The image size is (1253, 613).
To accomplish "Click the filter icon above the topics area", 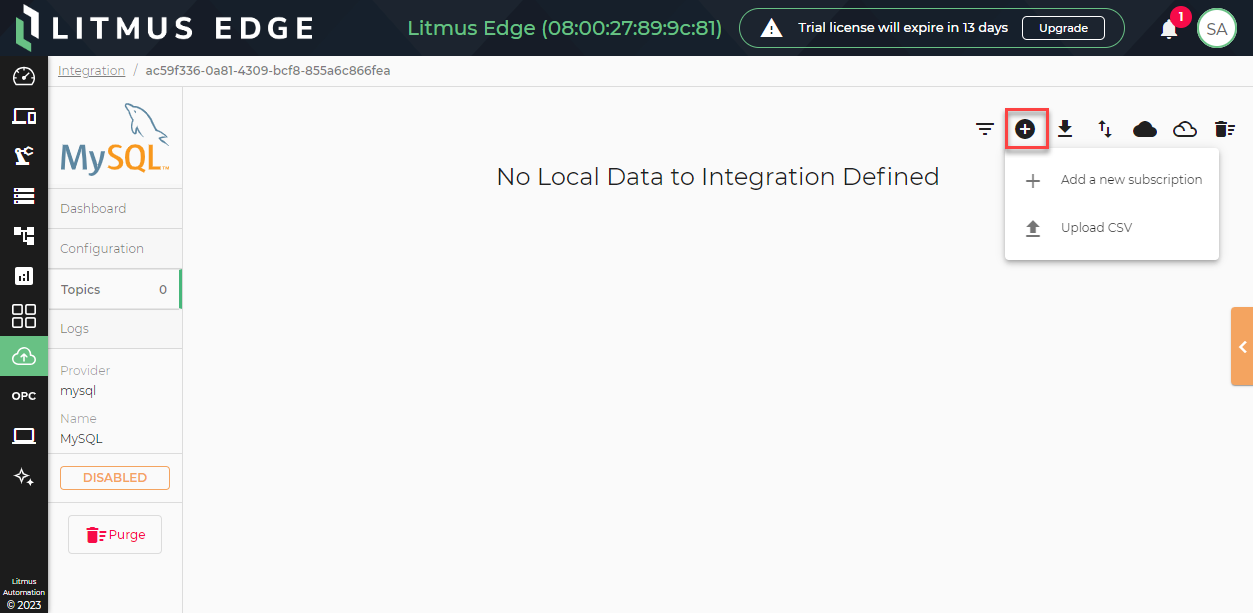I will click(984, 129).
